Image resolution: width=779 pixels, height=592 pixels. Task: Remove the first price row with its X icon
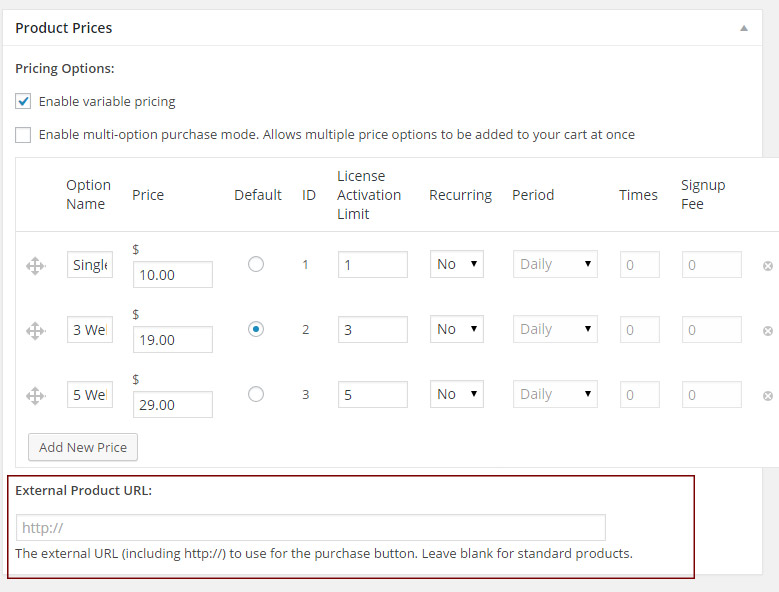(768, 266)
